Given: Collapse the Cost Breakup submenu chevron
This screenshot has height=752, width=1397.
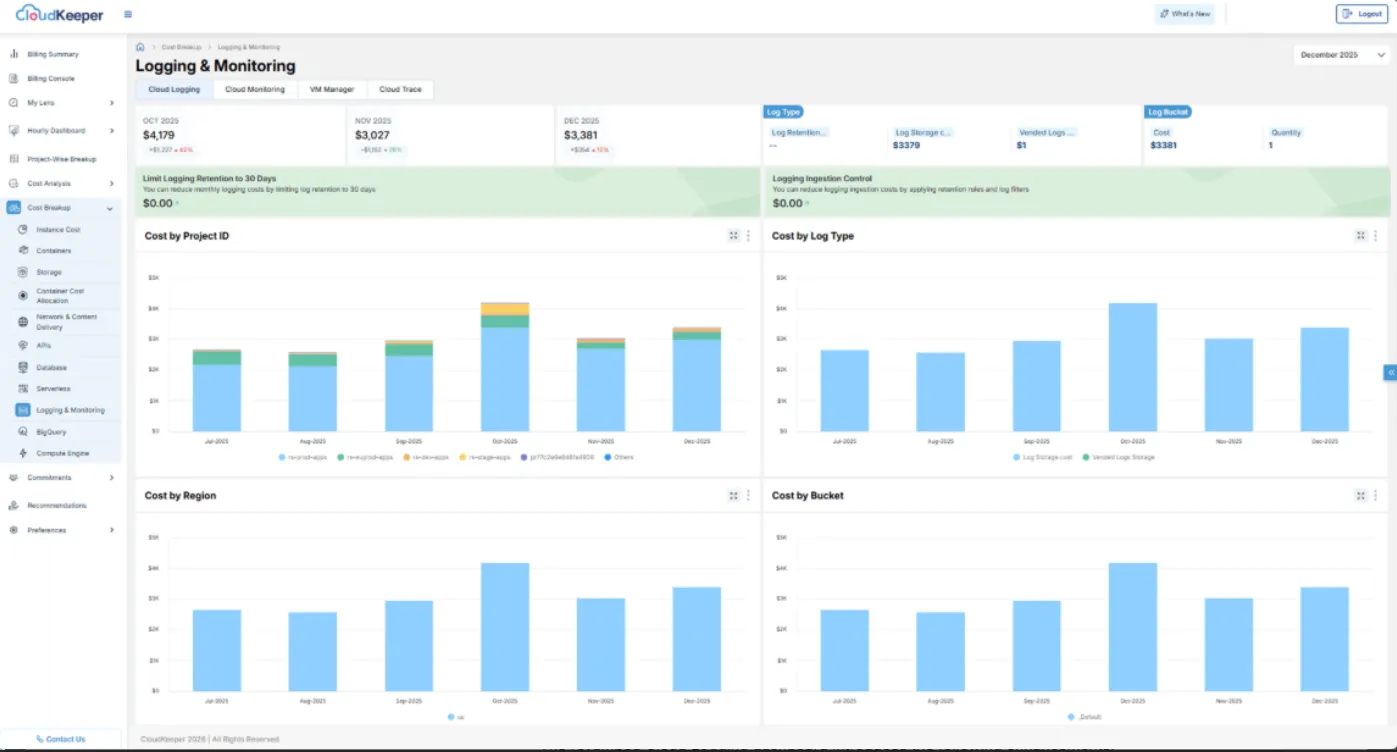Looking at the screenshot, I should click(x=110, y=208).
